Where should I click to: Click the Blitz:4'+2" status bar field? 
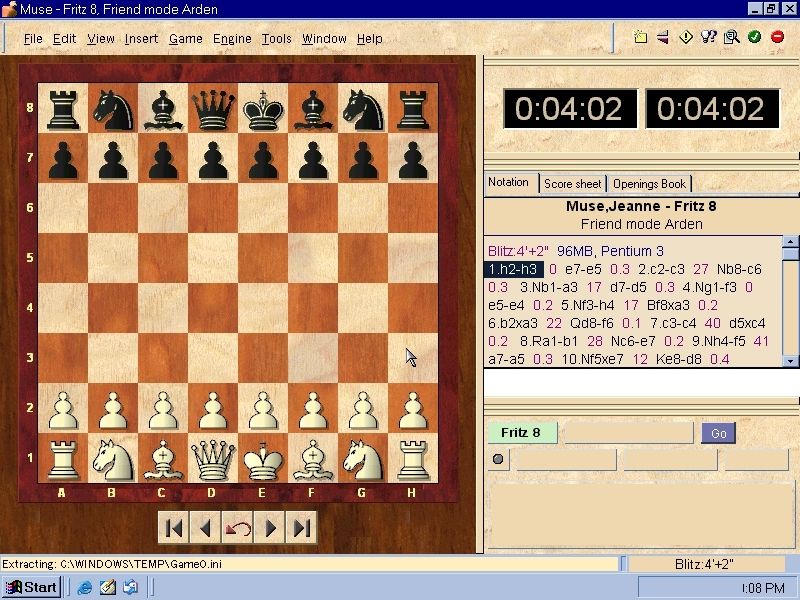click(704, 564)
